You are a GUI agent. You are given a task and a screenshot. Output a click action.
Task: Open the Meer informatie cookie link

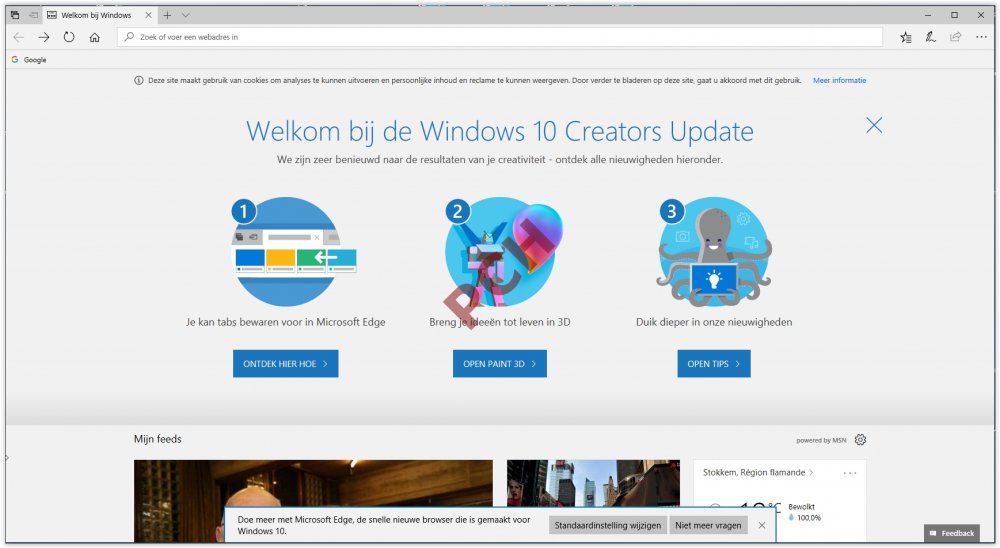click(x=839, y=80)
